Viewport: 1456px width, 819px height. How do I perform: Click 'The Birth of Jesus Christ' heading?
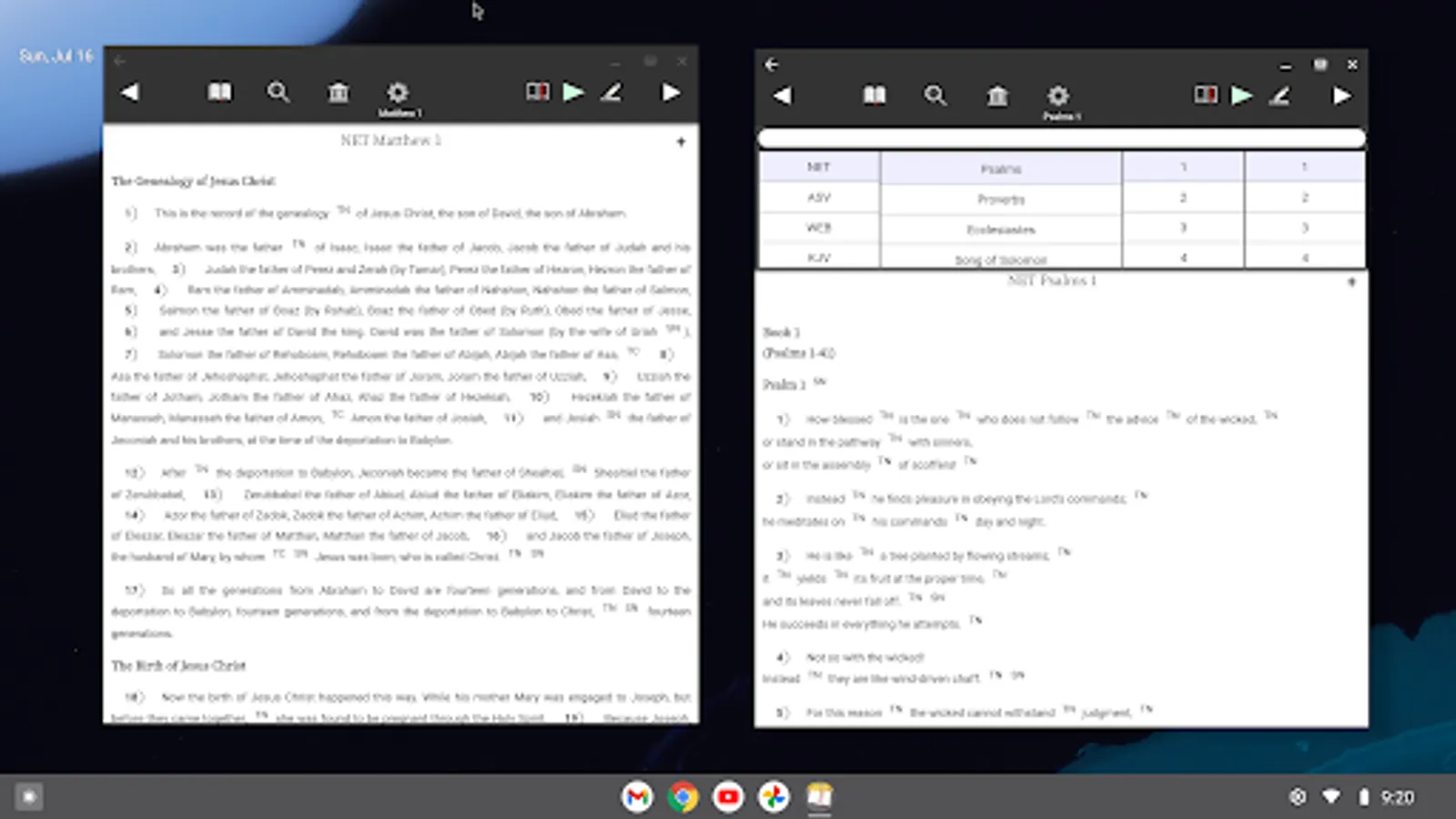tap(178, 666)
